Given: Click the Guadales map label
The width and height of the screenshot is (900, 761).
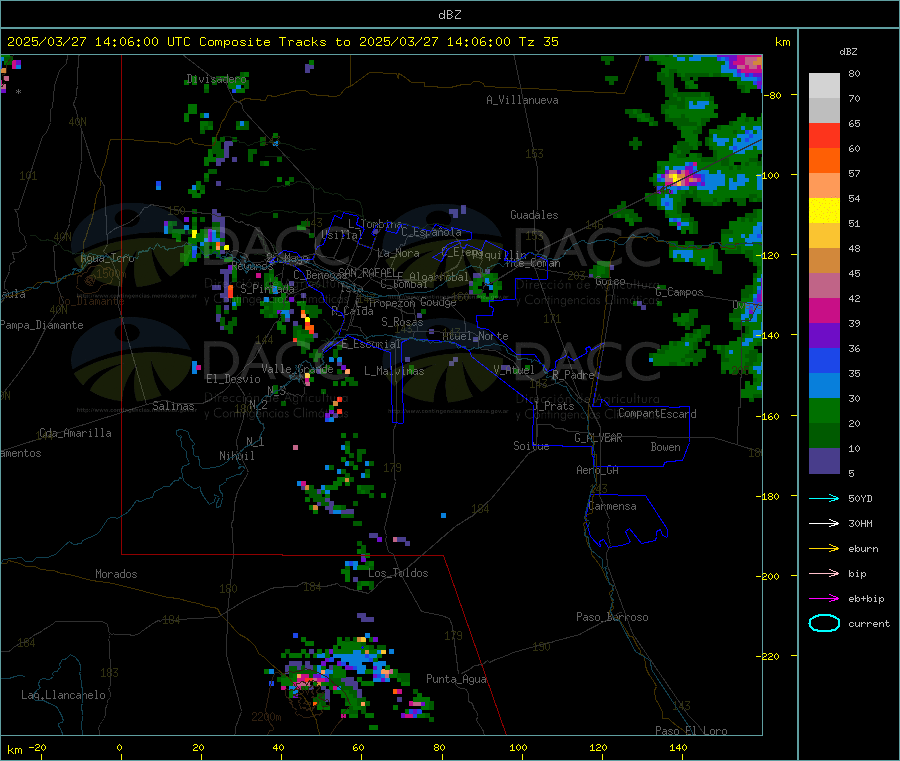Looking at the screenshot, I should point(534,215).
